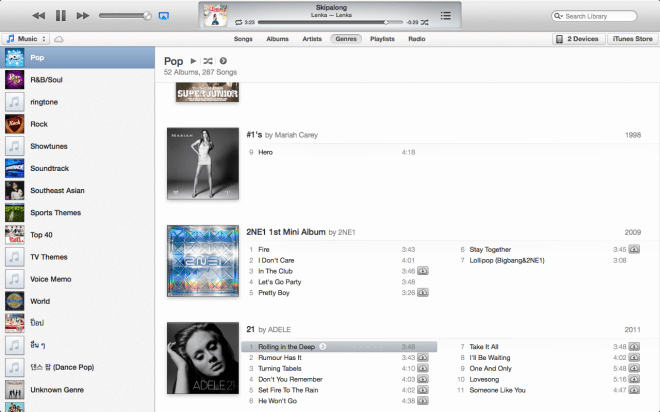Switch to the Playlists tab
This screenshot has width=660, height=412.
pos(381,39)
